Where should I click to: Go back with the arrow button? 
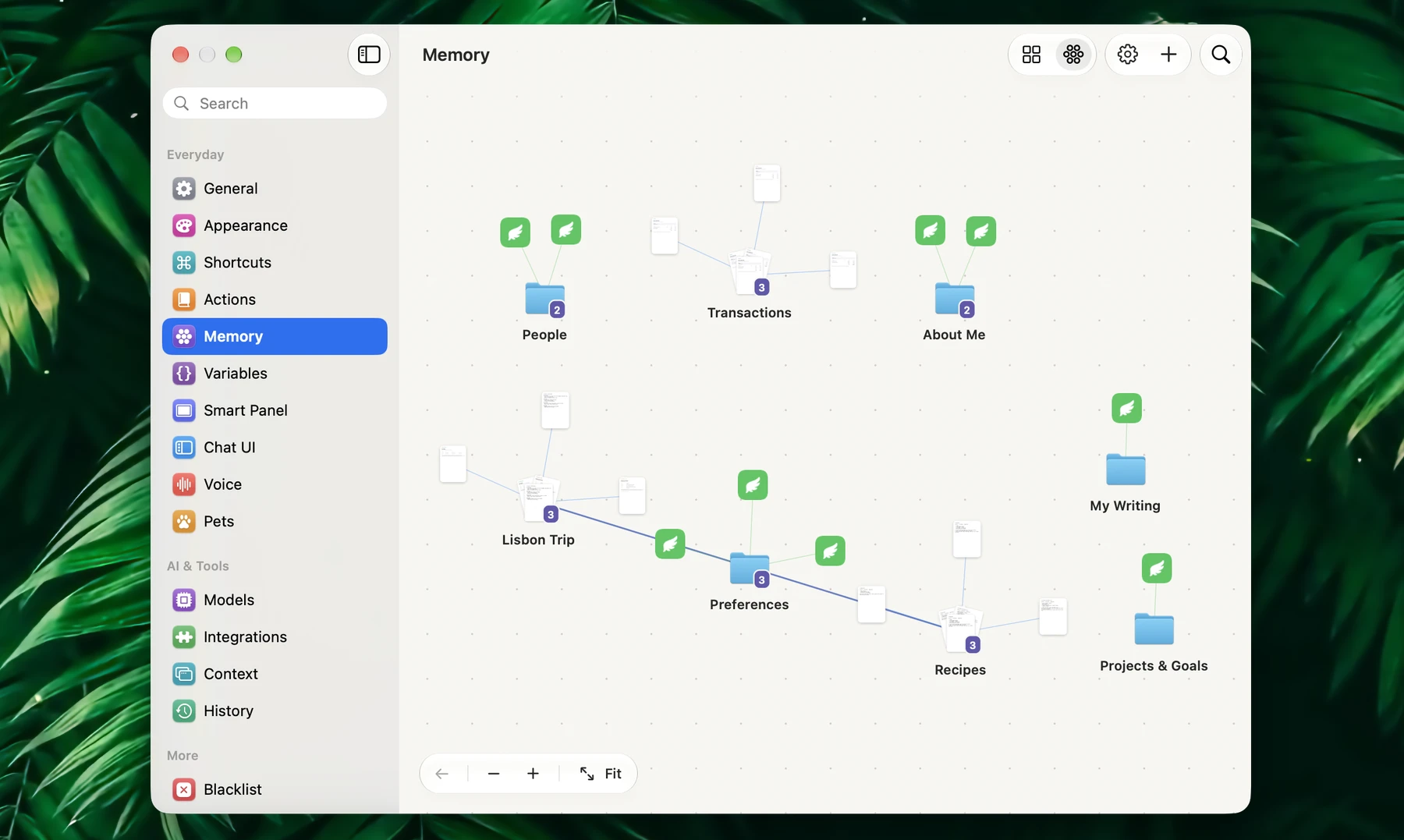pos(442,774)
